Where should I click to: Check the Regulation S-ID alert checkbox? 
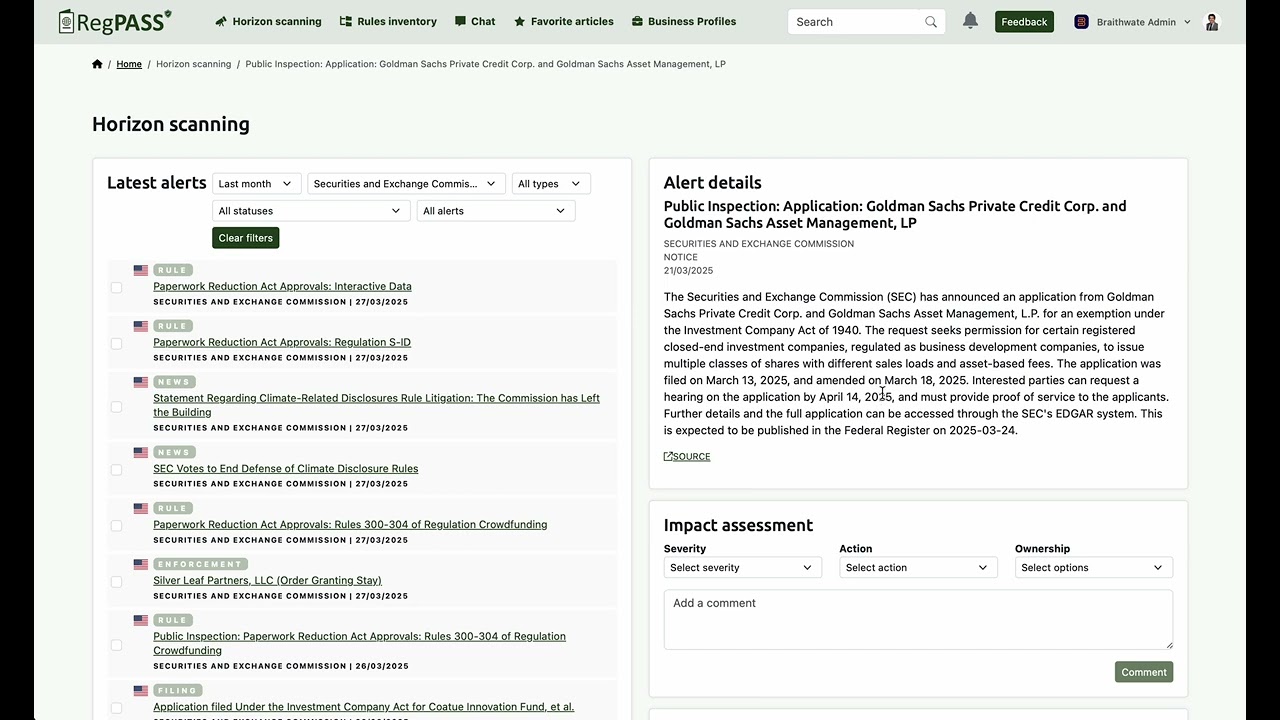pyautogui.click(x=116, y=343)
